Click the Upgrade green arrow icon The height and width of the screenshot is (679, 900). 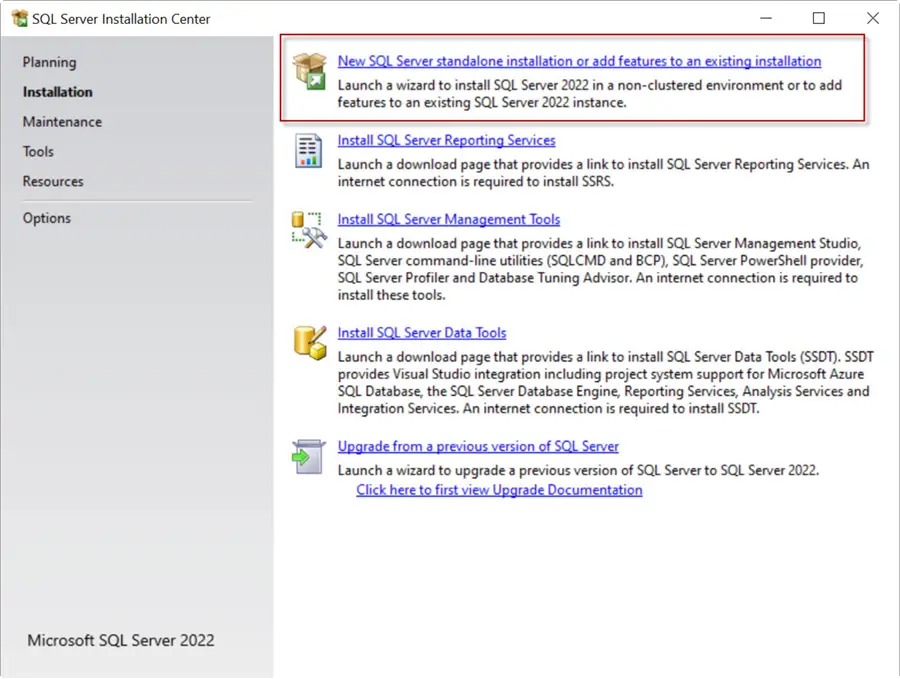click(308, 457)
